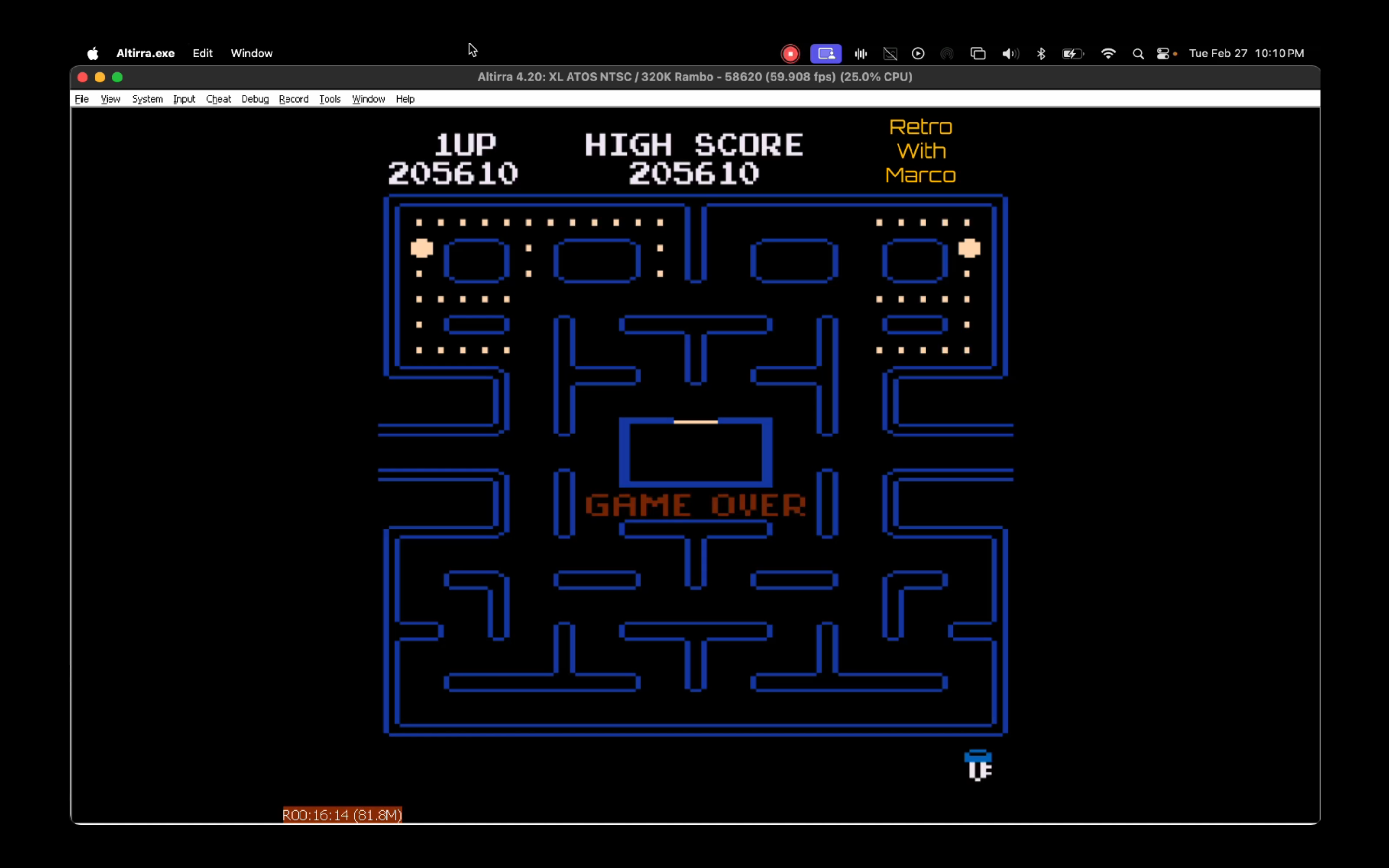Open Altirra's inner Window menu
Screen dimensions: 1389x868
click(x=368, y=99)
